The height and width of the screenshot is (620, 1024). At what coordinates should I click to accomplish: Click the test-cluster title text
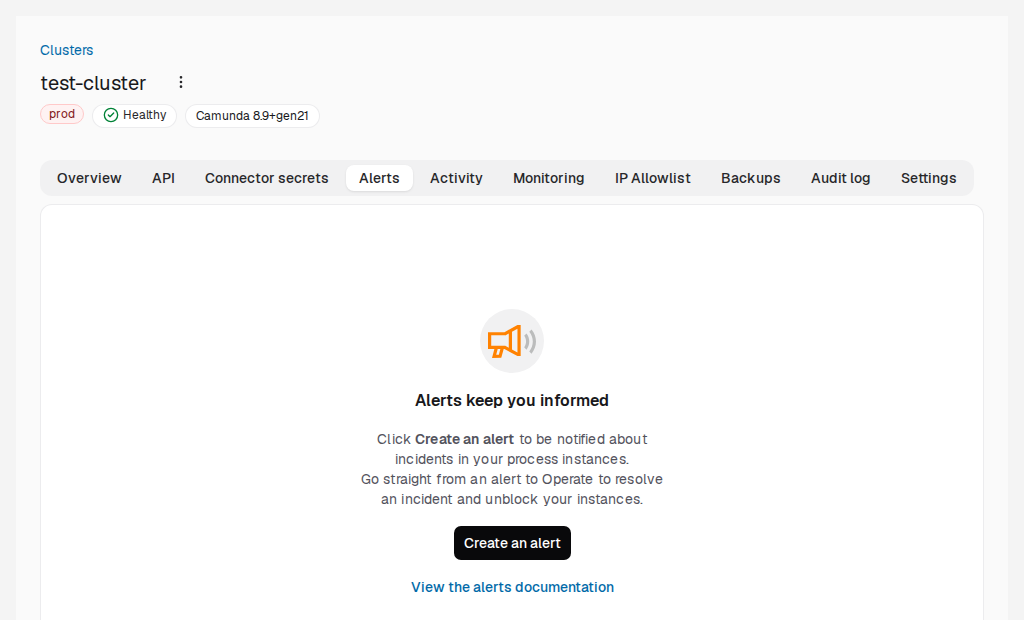point(93,83)
